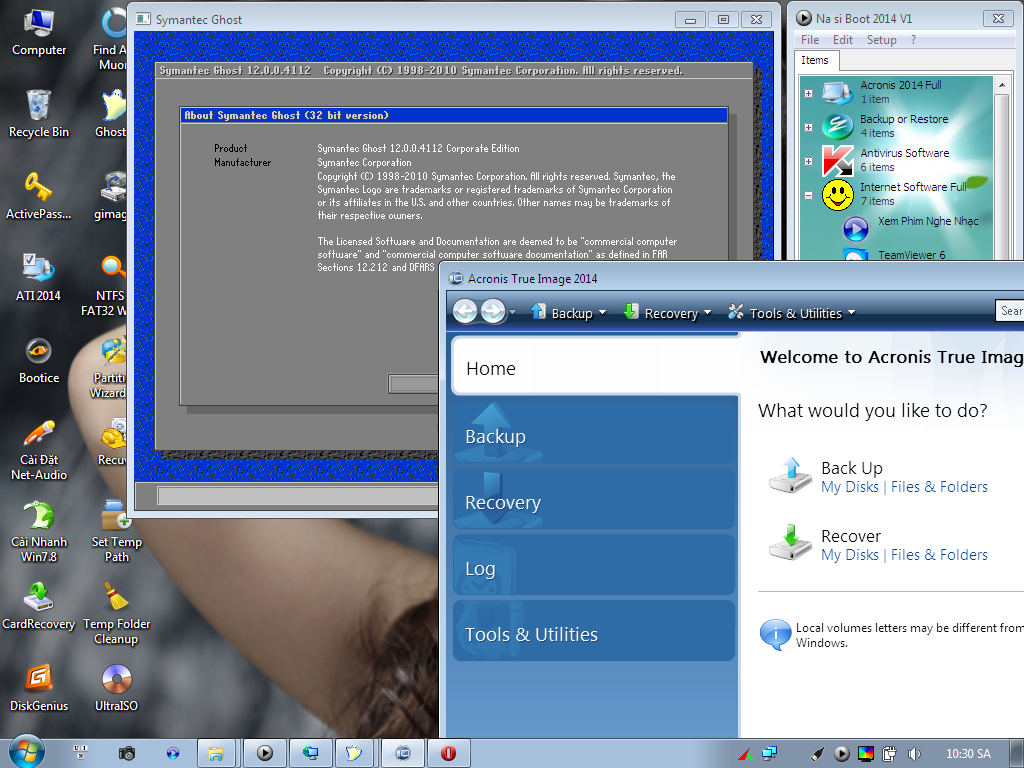The height and width of the screenshot is (768, 1024).
Task: Click Windows Start orb
Action: [x=26, y=752]
